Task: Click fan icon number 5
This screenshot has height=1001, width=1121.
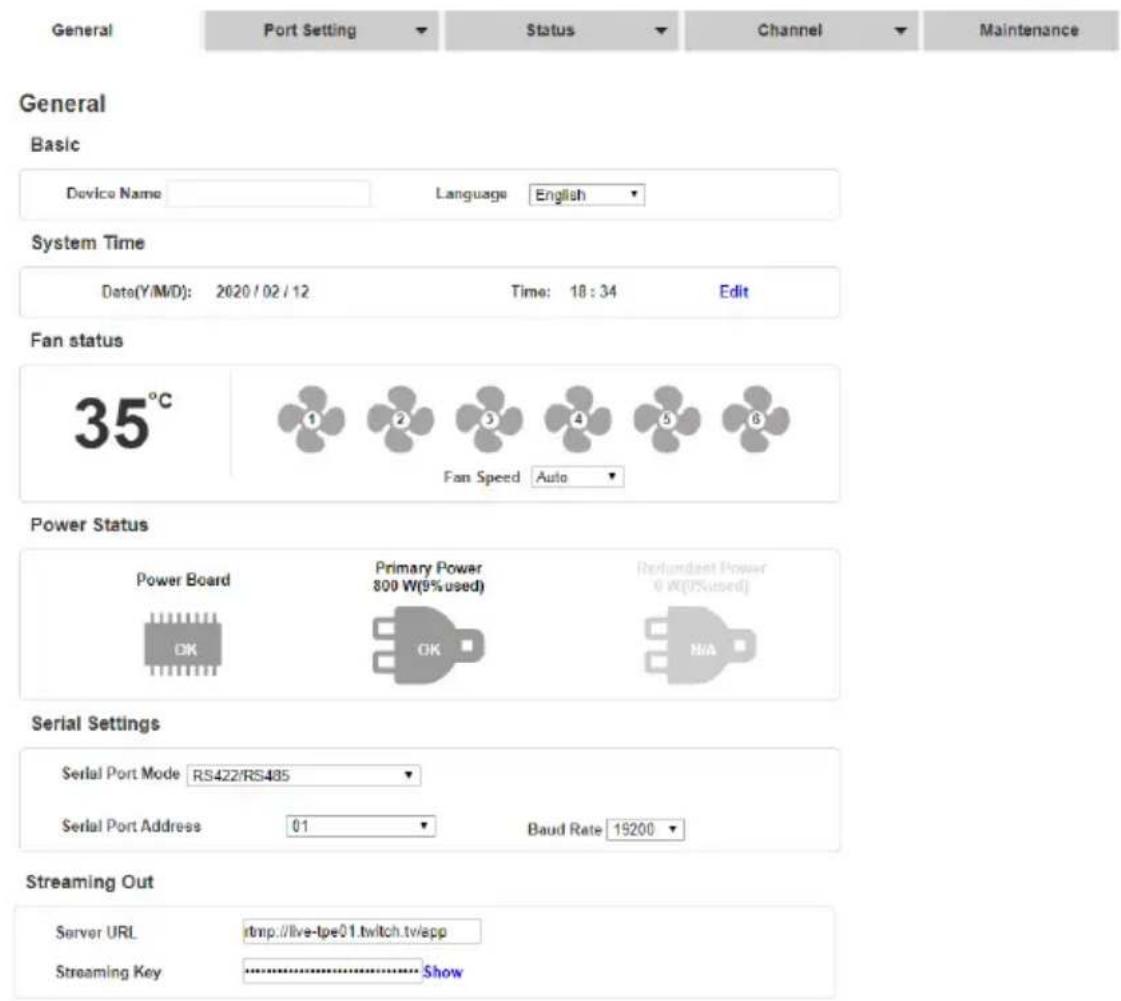Action: click(x=666, y=419)
